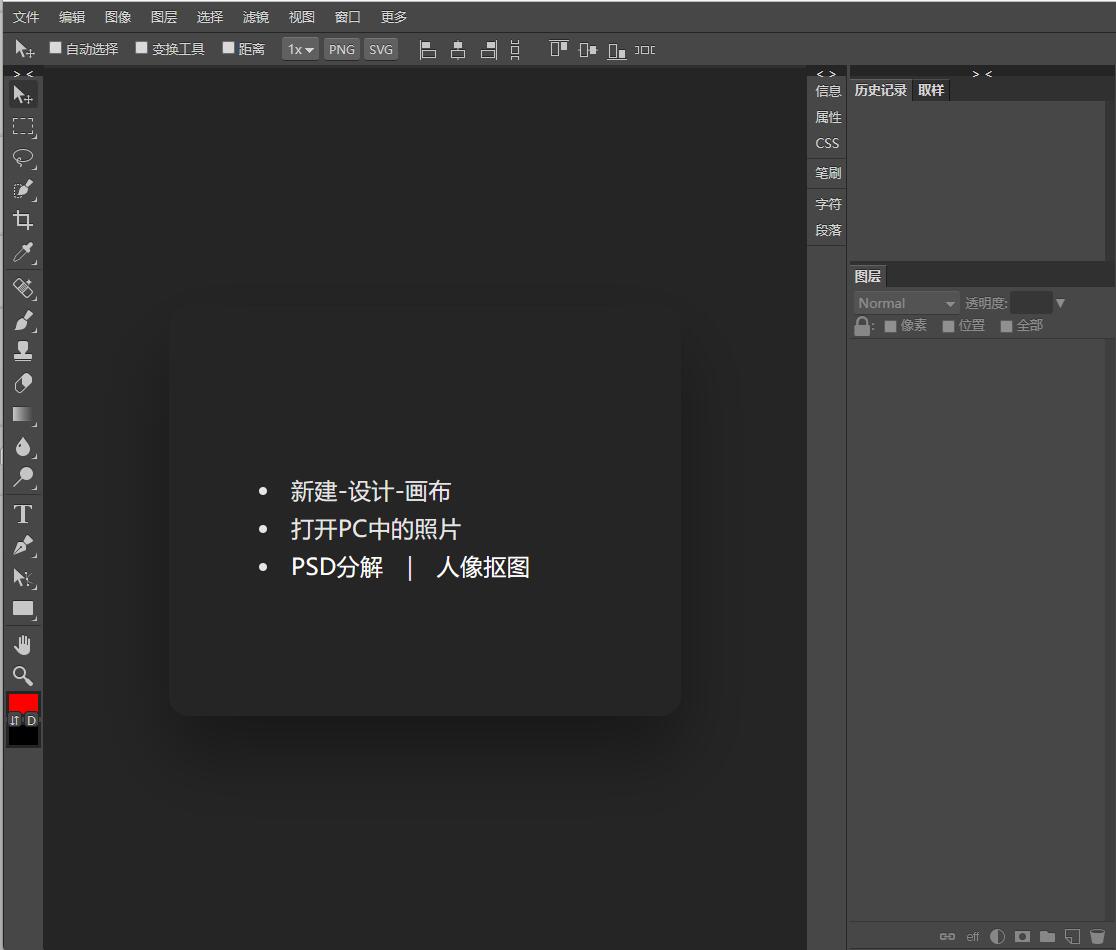This screenshot has height=950, width=1116.
Task: Select the Hand tool
Action: click(x=22, y=644)
